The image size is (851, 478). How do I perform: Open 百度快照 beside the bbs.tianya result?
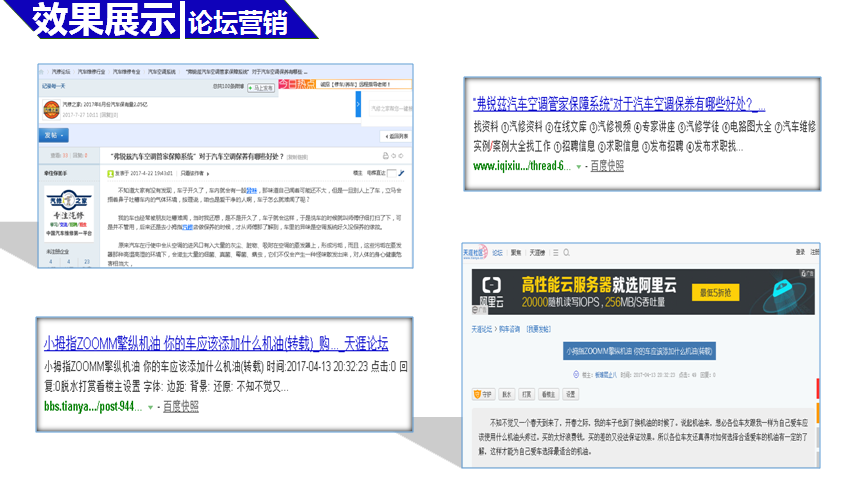(x=181, y=406)
